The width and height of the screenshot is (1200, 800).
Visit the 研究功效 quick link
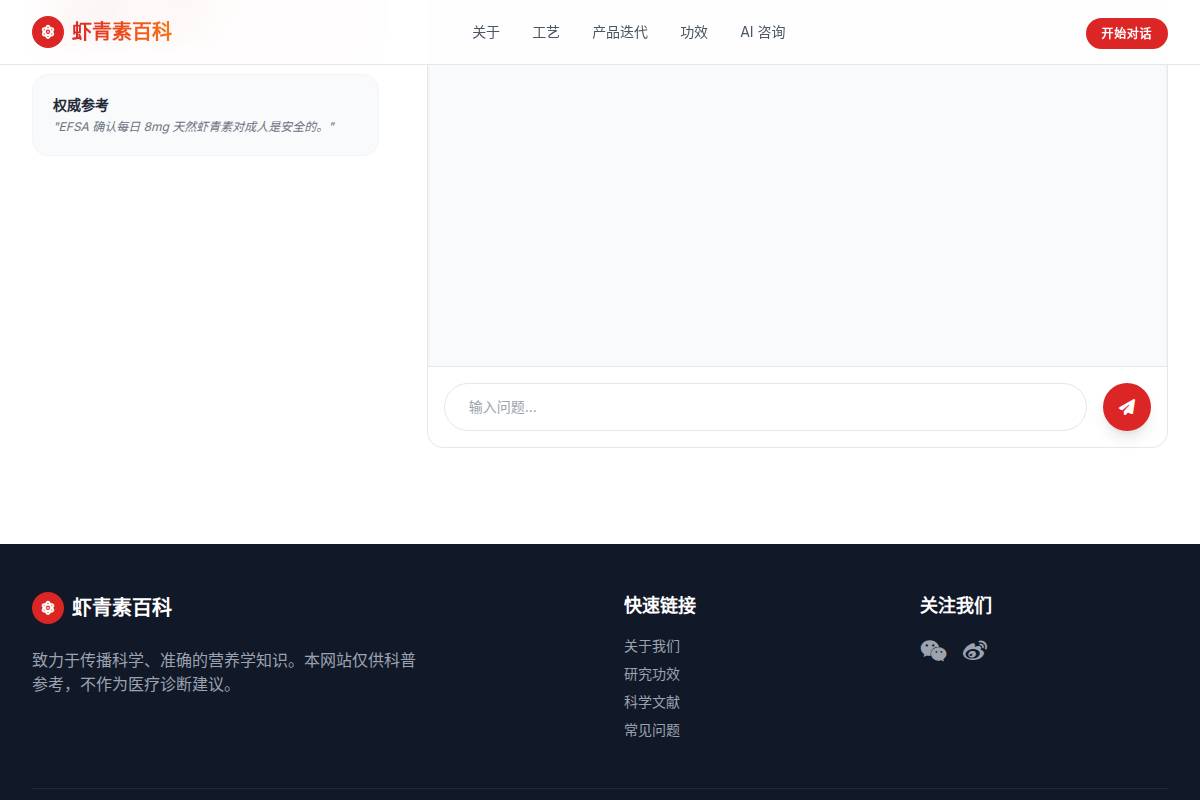pyautogui.click(x=652, y=675)
